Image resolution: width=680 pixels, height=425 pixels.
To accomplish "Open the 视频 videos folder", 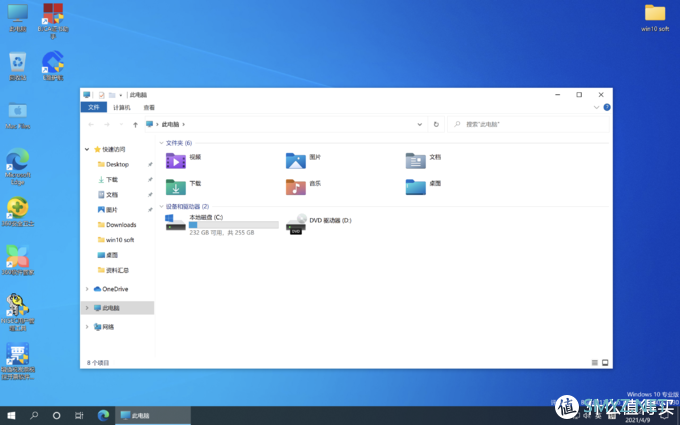I will click(183, 160).
